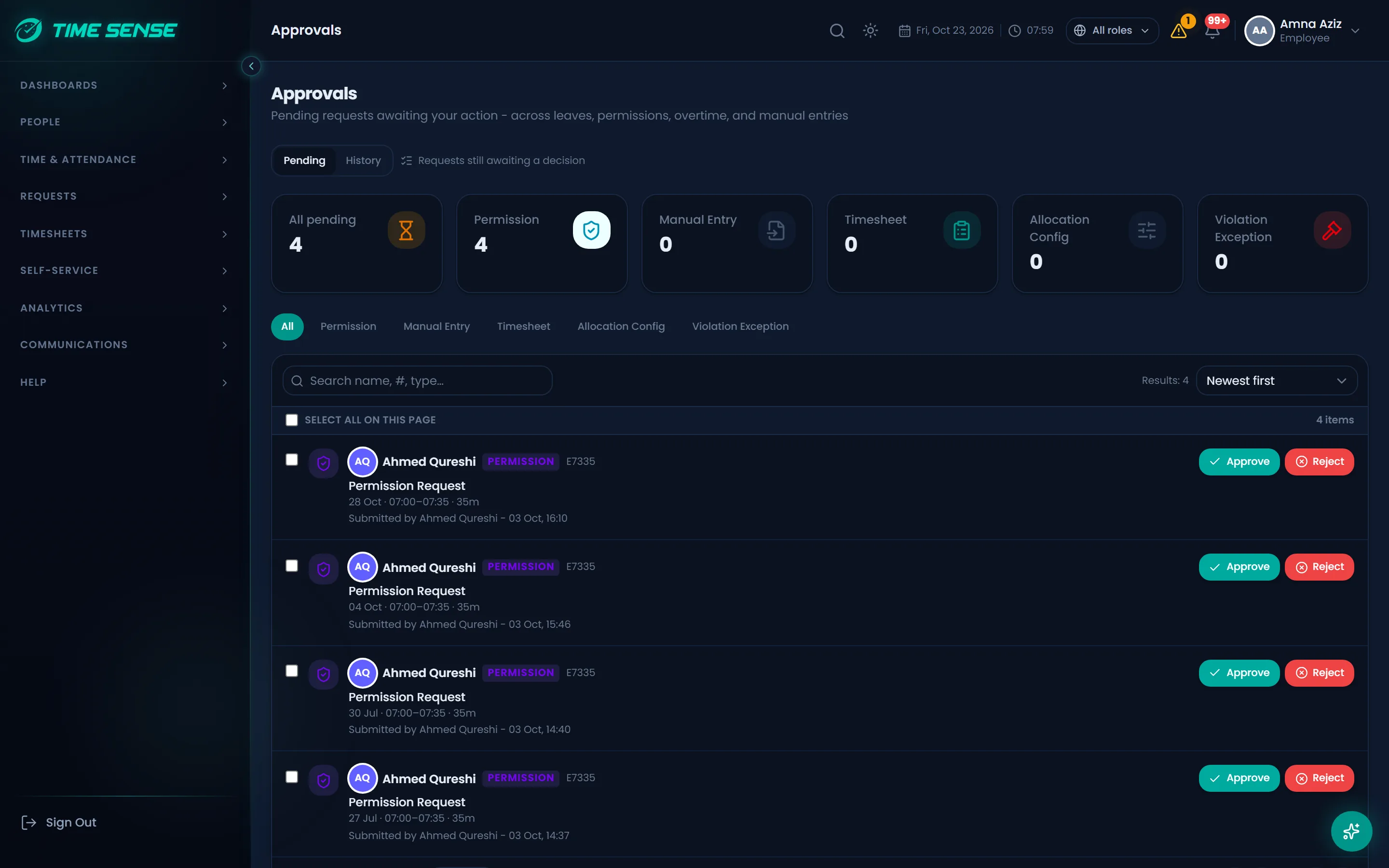Viewport: 1389px width, 868px height.
Task: Toggle light theme with sun icon
Action: pos(870,30)
